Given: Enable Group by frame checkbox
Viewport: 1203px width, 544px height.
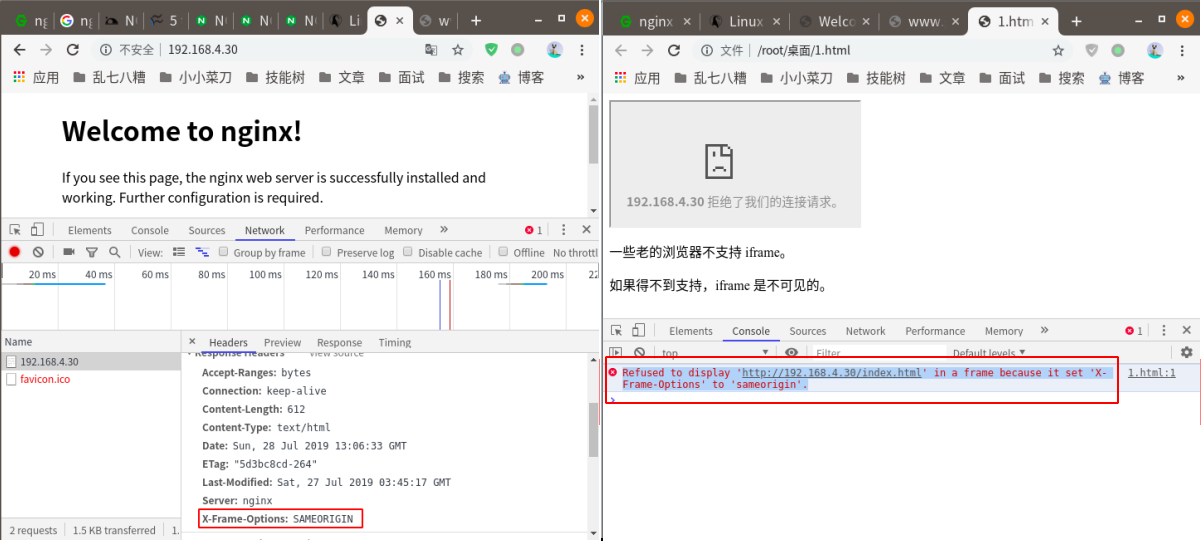Looking at the screenshot, I should [x=224, y=253].
